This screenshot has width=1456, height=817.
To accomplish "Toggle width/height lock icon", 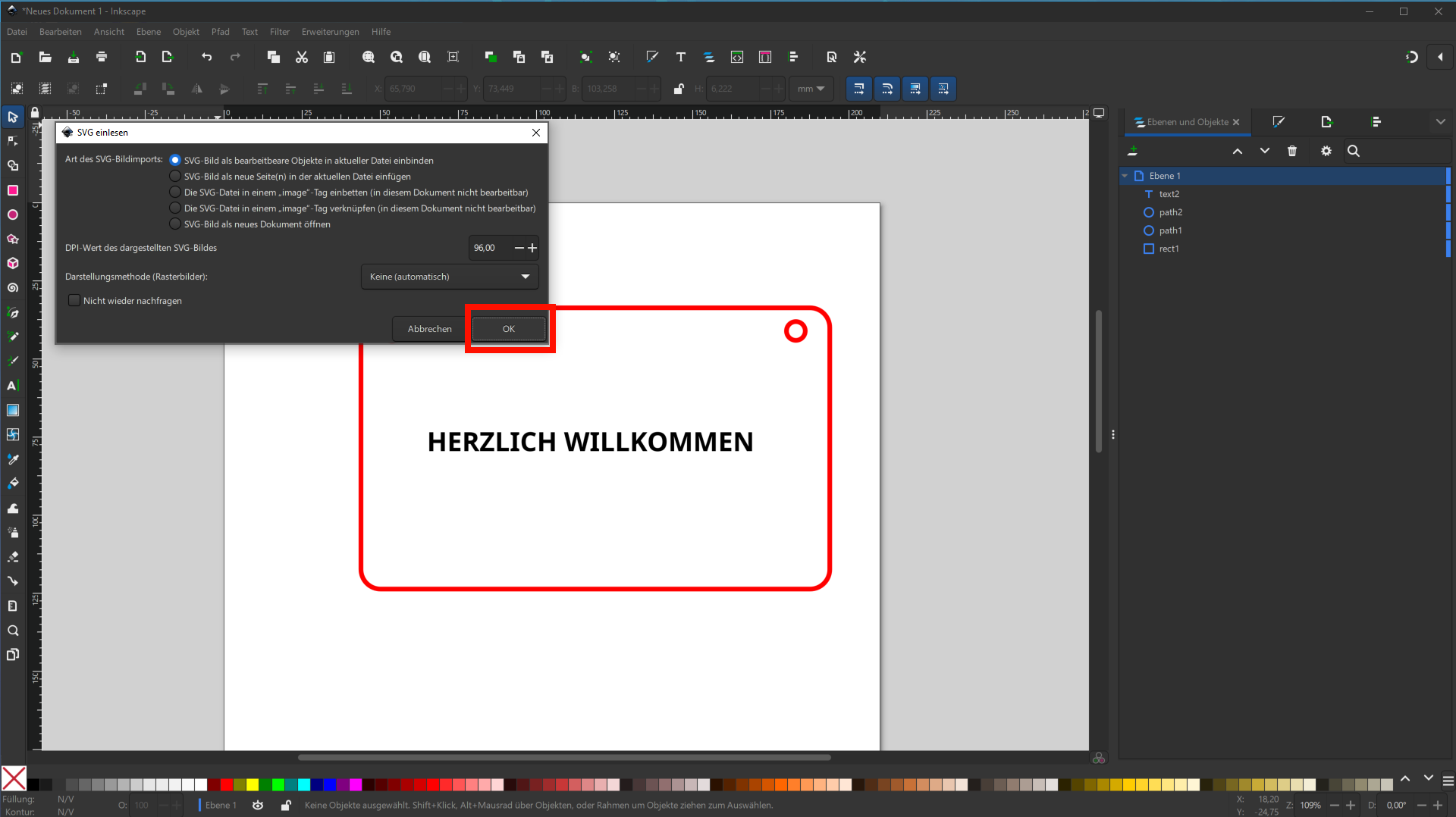I will (x=679, y=89).
